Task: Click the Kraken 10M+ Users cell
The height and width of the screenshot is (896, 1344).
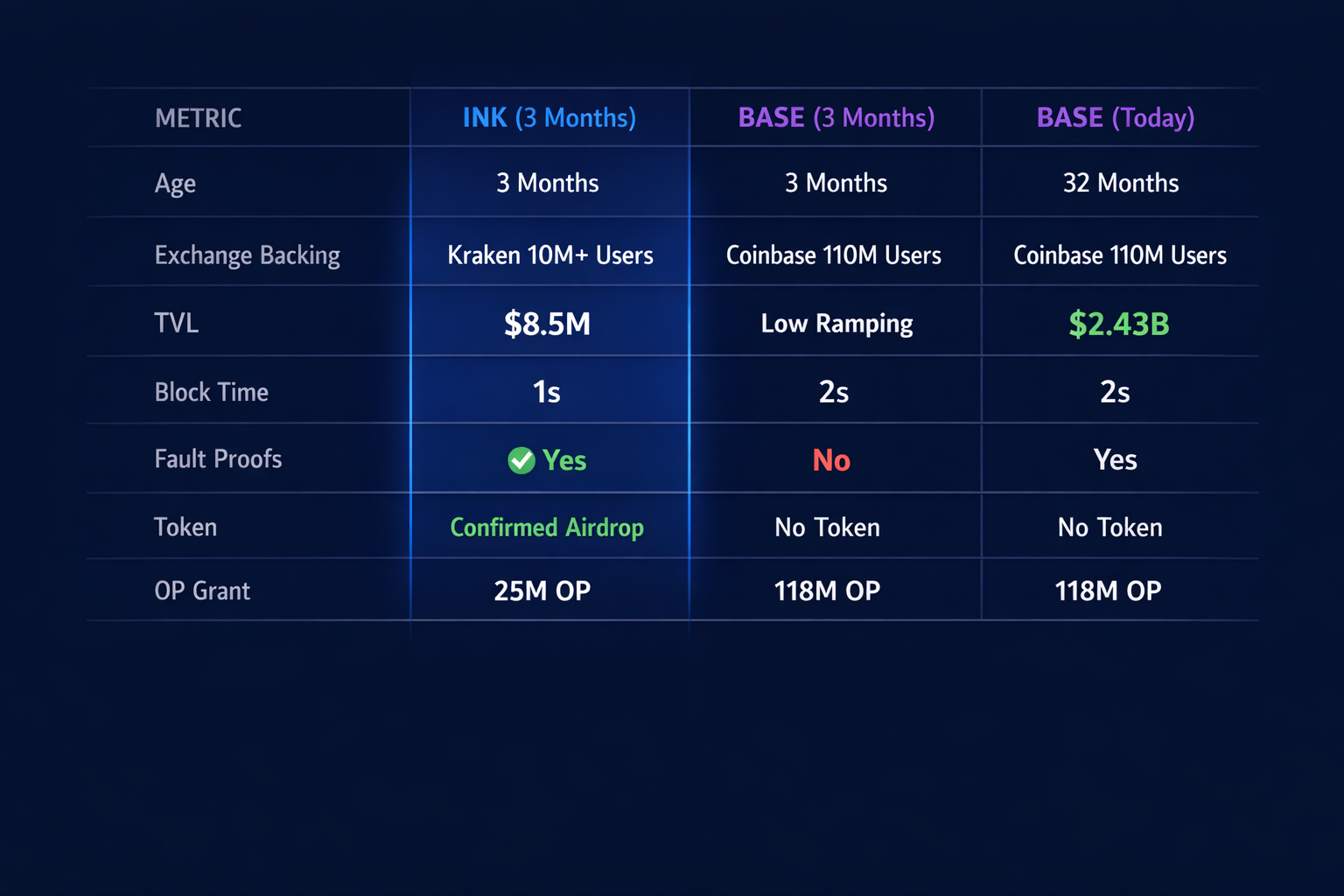Action: coord(549,255)
